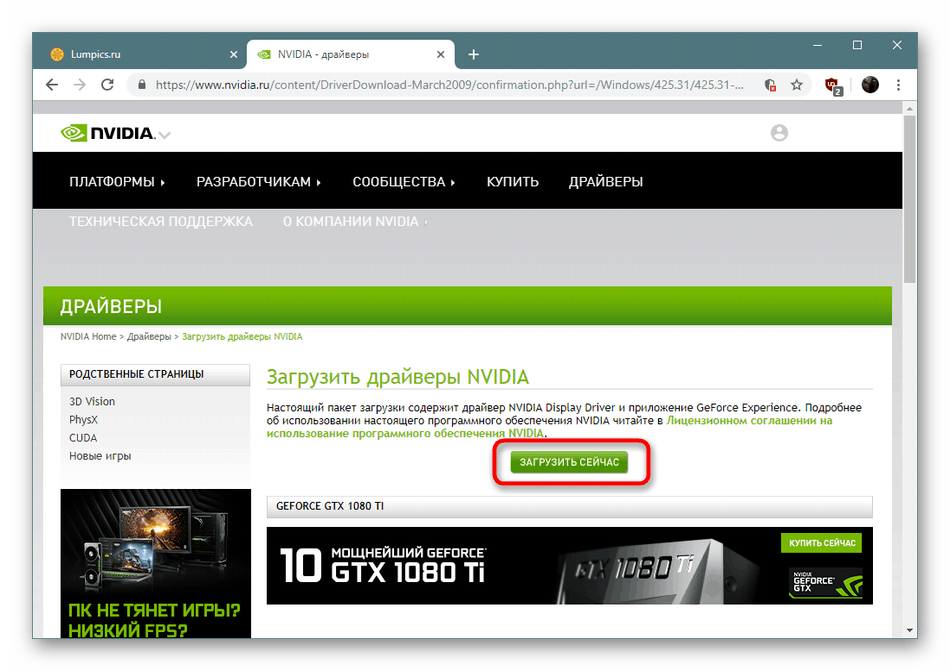Maximize the browser window
This screenshot has width=950, height=671.
tap(857, 45)
